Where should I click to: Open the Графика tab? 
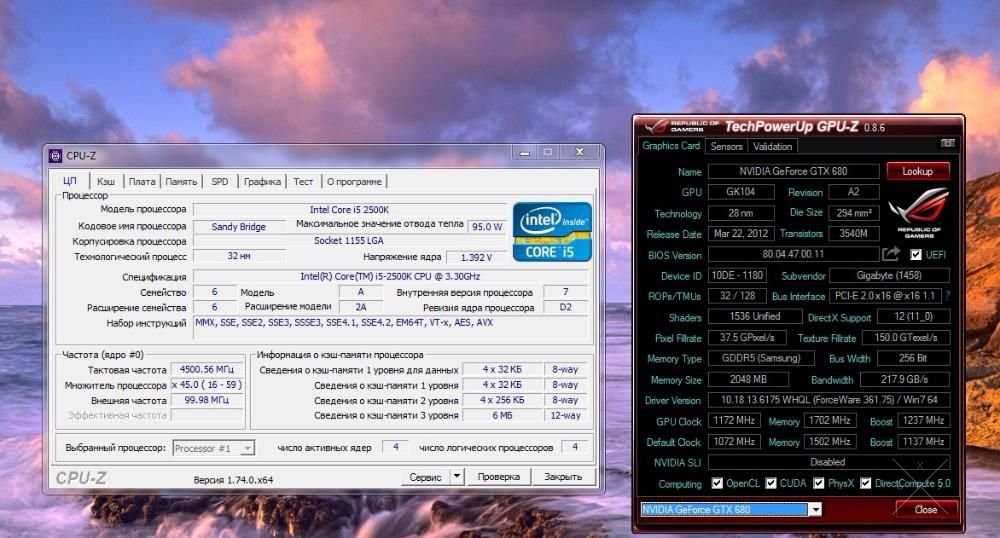tap(262, 182)
